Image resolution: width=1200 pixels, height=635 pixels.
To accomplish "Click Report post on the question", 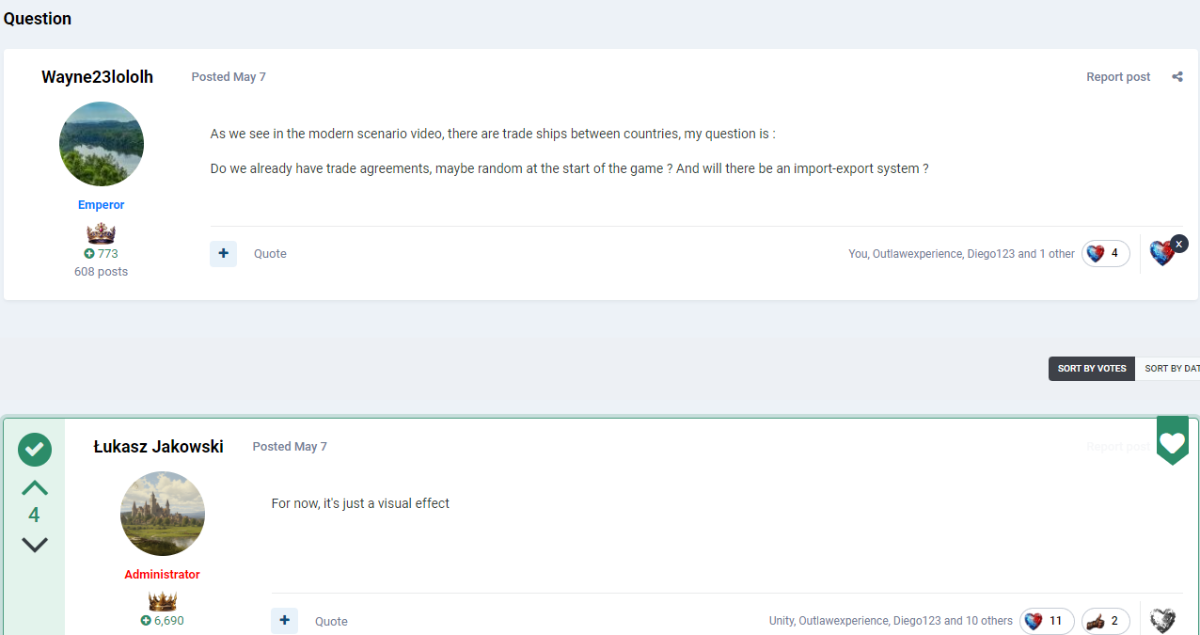I will coord(1118,77).
